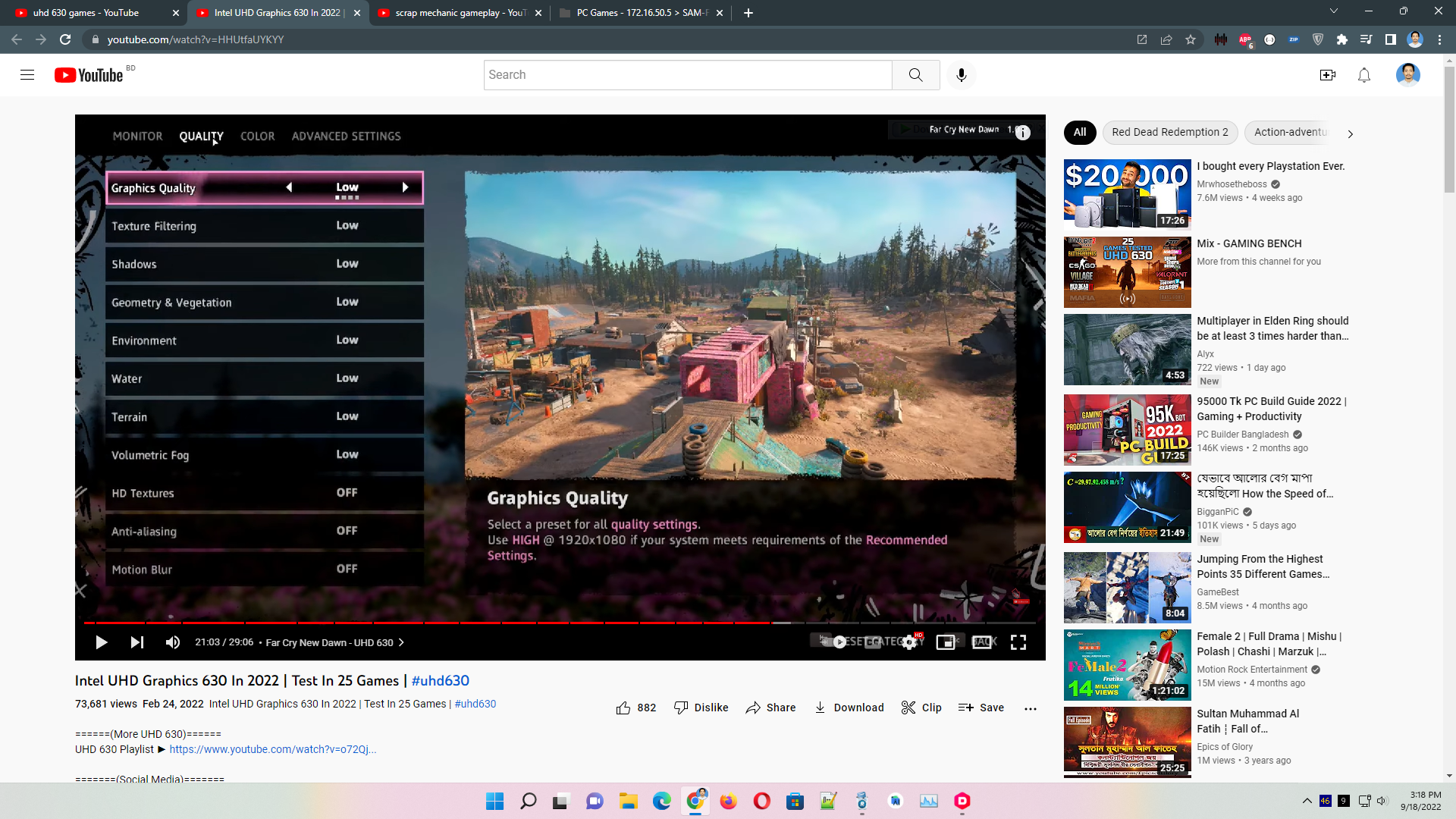Bookmark this page with star
The height and width of the screenshot is (819, 1456).
(1191, 39)
